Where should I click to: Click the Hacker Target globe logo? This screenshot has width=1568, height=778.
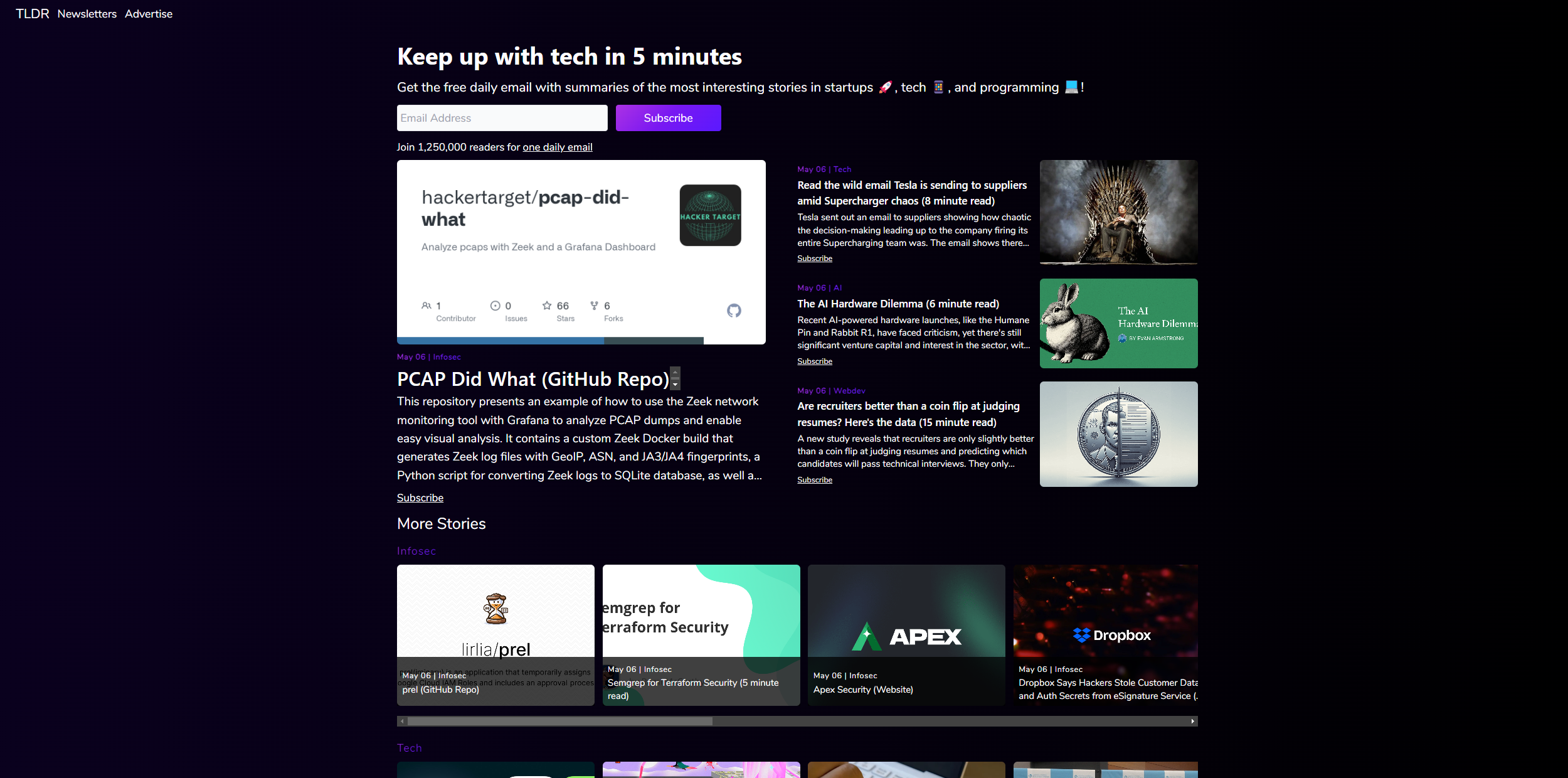(x=709, y=215)
